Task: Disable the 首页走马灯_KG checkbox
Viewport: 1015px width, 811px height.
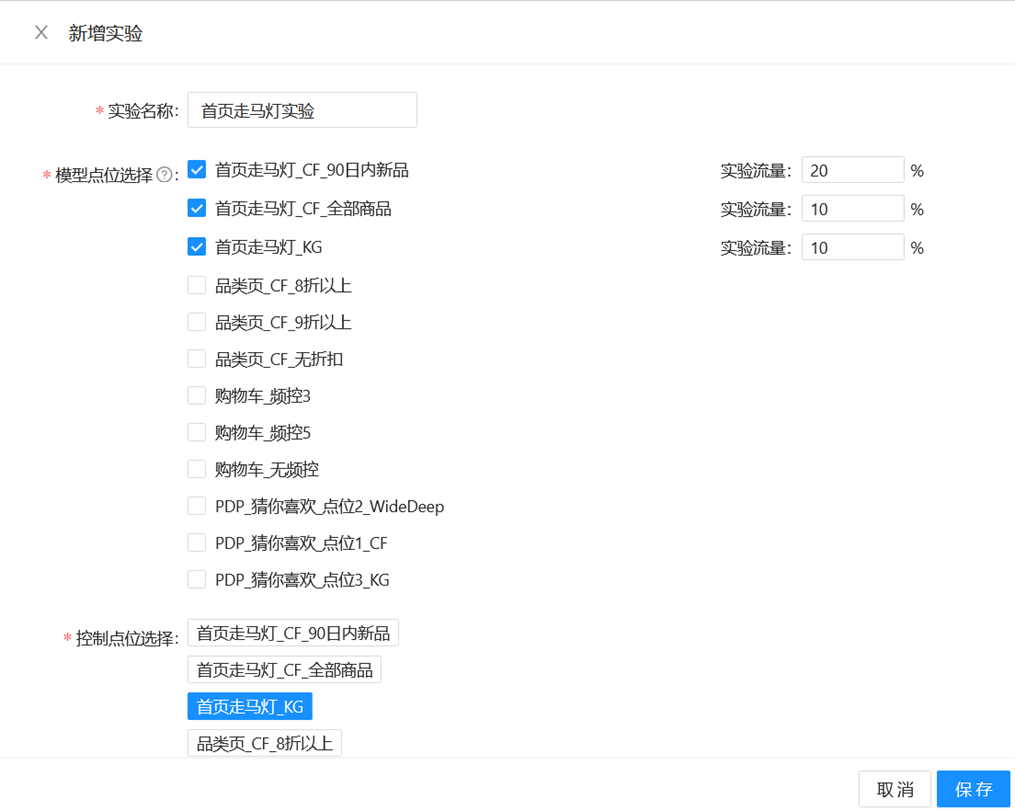Action: pos(197,246)
